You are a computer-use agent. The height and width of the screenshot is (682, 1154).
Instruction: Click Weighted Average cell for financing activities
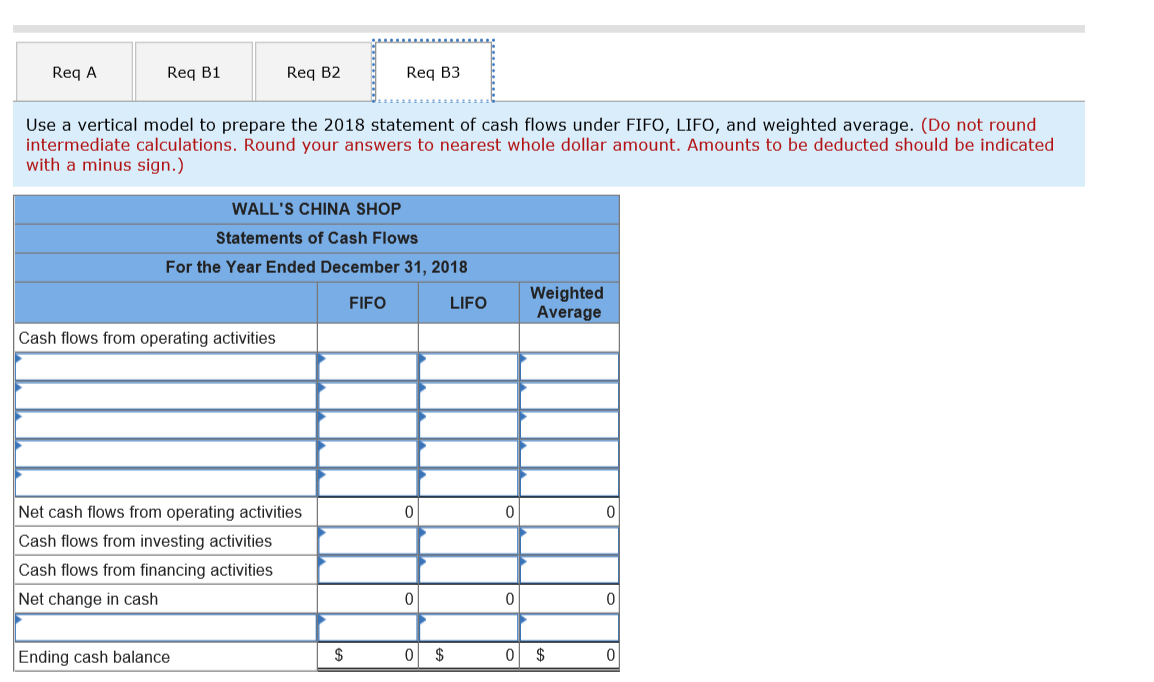(569, 569)
